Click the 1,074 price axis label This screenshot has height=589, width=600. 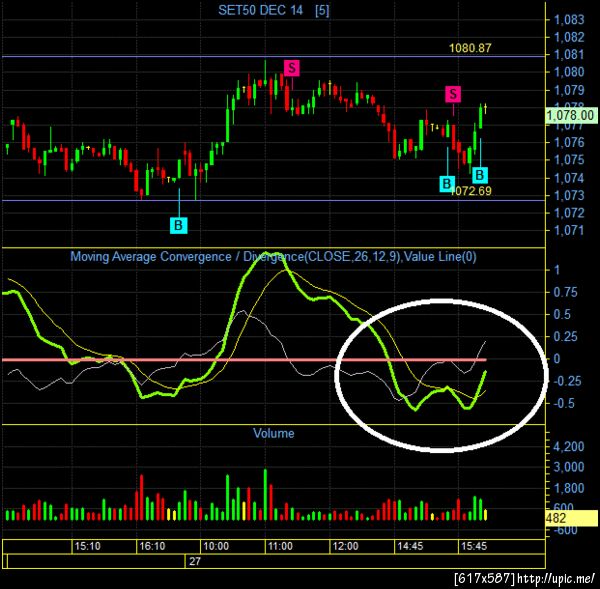(569, 178)
